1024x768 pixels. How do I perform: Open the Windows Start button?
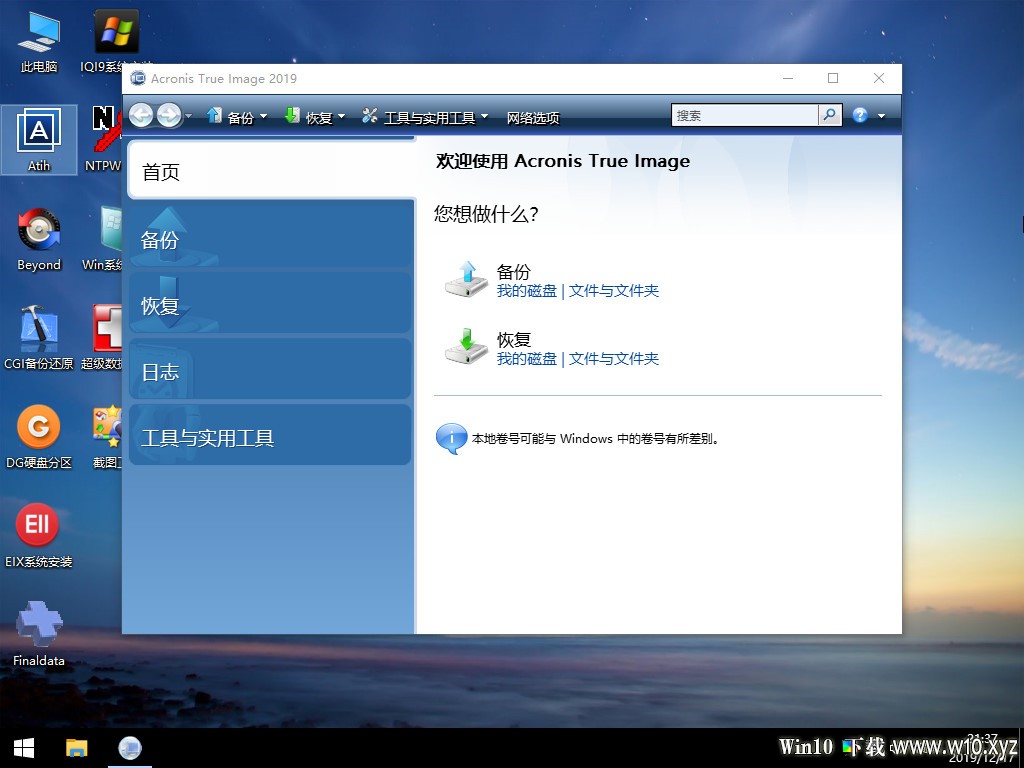coord(24,748)
